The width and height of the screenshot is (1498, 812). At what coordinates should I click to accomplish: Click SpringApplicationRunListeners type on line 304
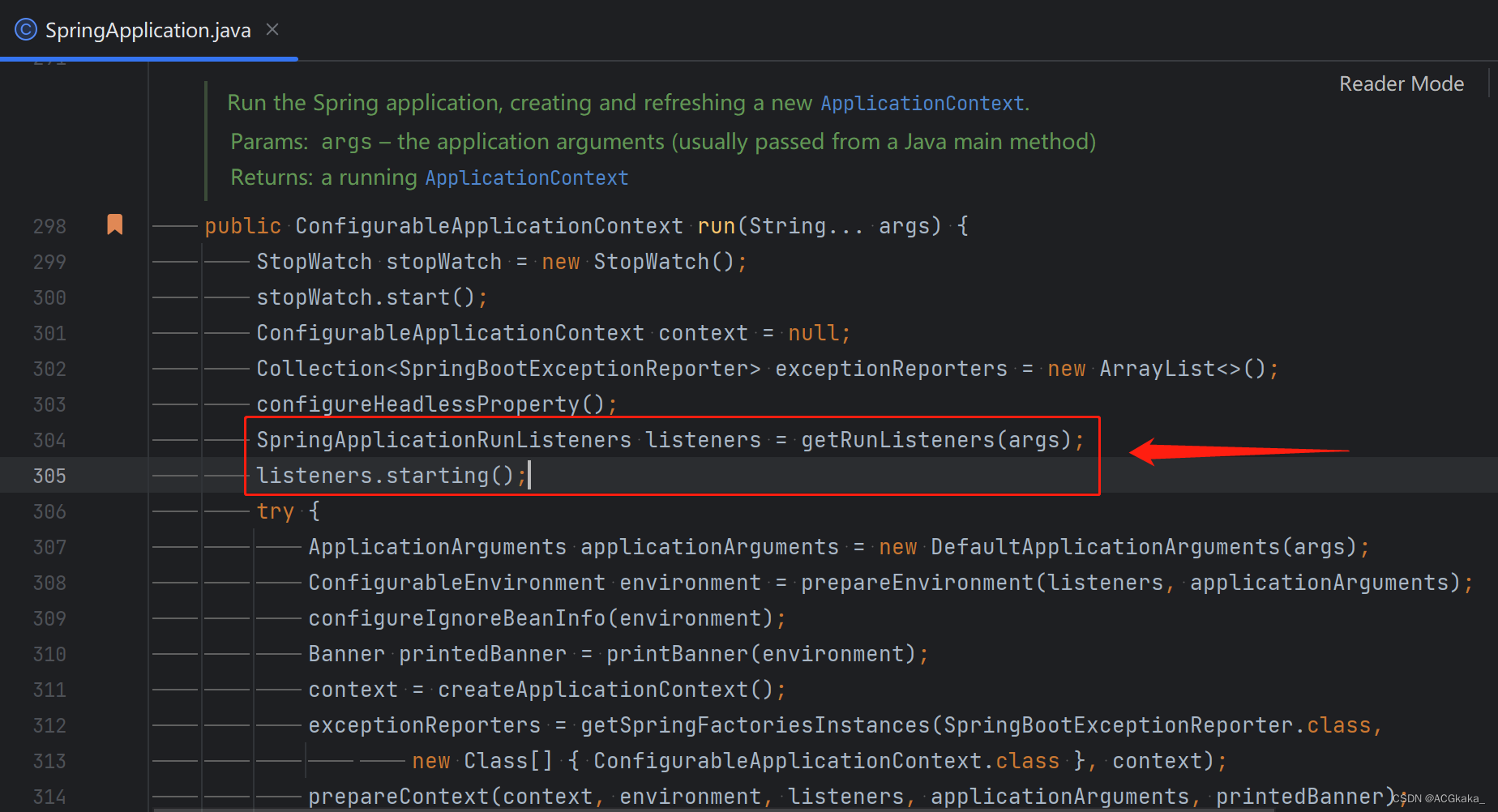444,440
